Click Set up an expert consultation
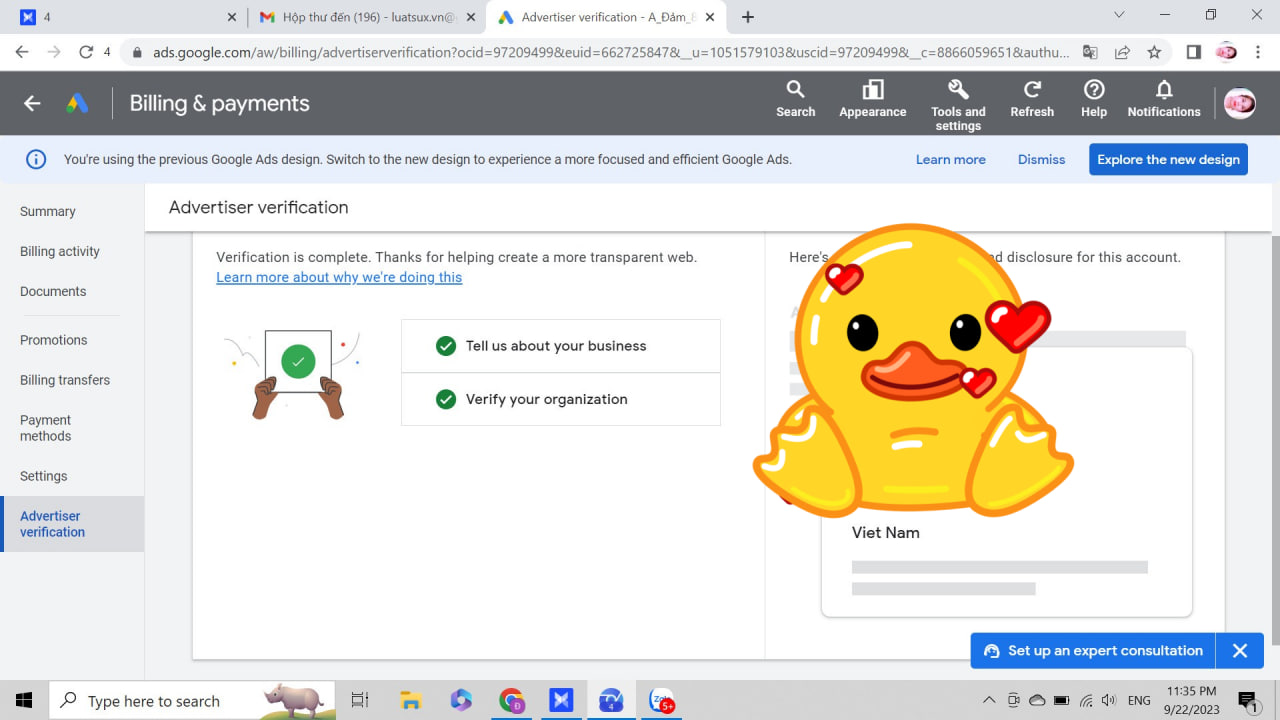Screen dimensions: 1280x720 point(1093,650)
